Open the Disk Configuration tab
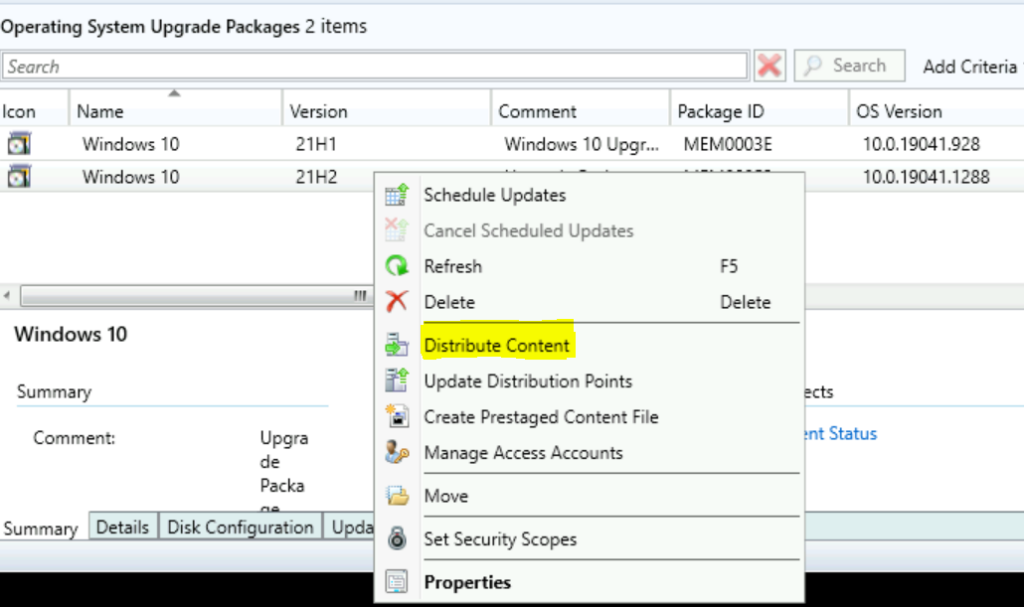 (240, 527)
